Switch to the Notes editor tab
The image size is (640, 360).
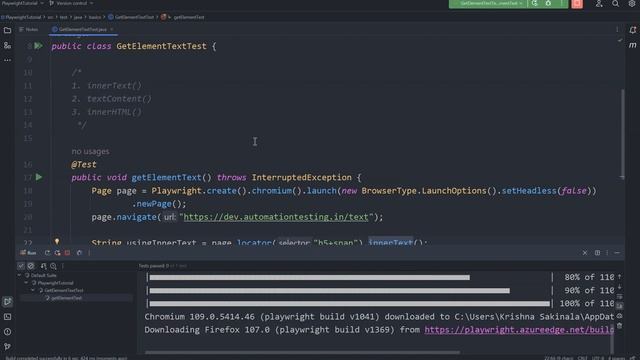pyautogui.click(x=29, y=29)
